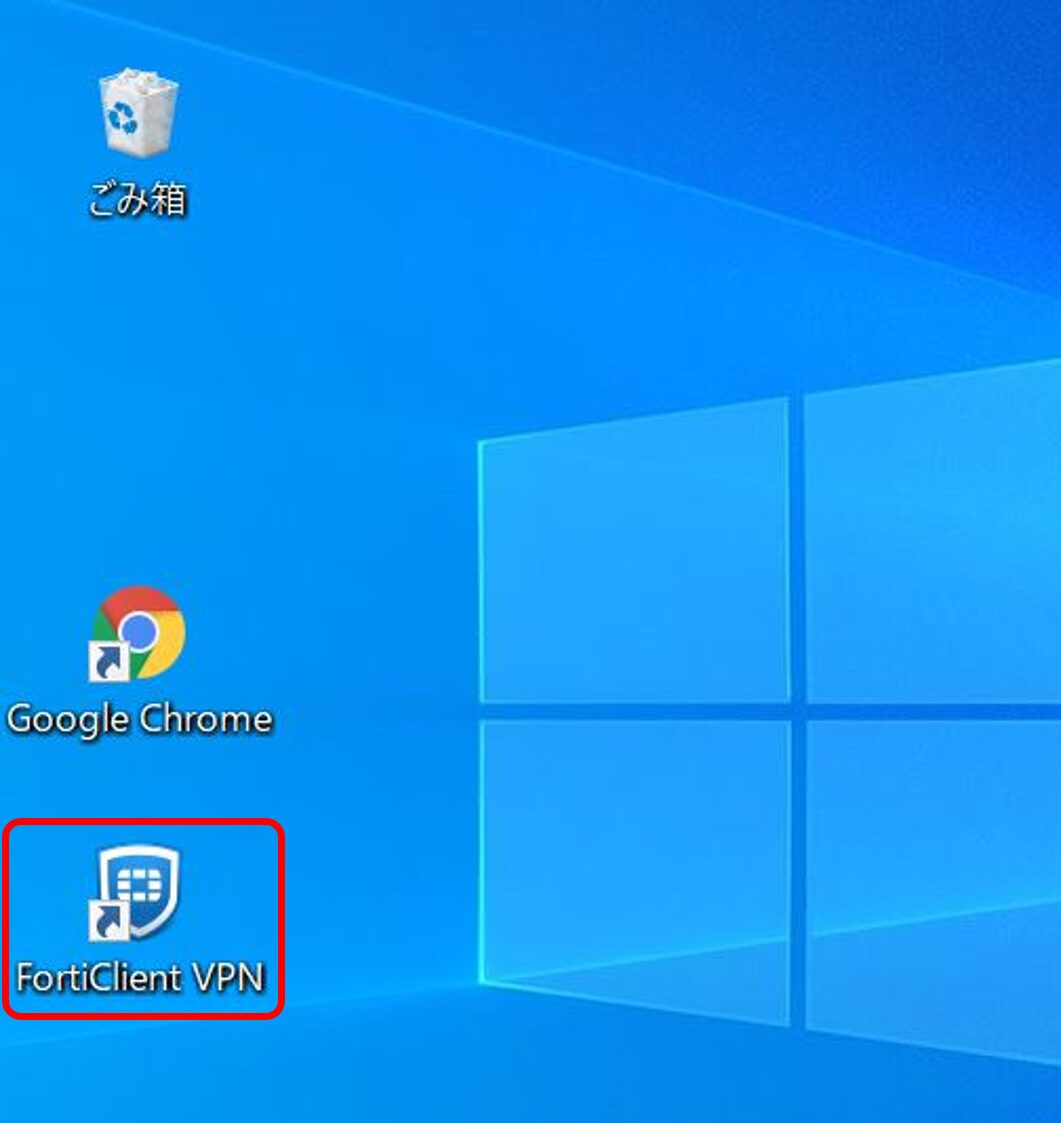Click the Google Chrome label text

(x=140, y=719)
